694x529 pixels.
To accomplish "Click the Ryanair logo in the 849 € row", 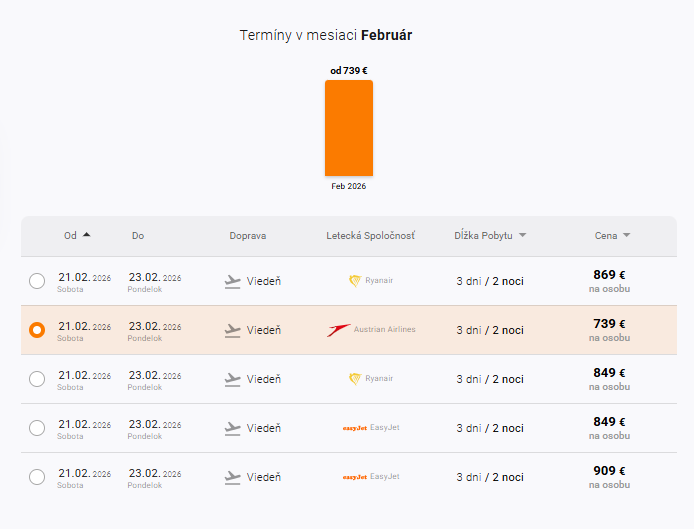I will click(354, 379).
